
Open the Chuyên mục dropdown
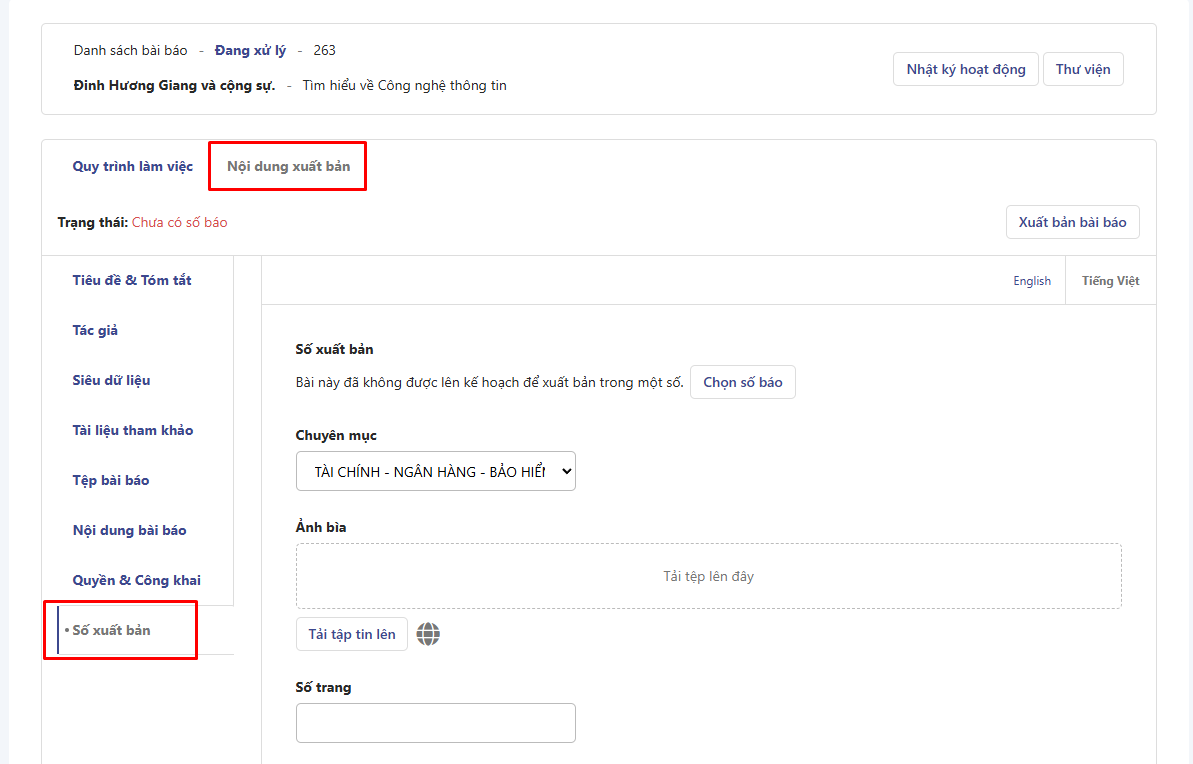(x=435, y=471)
